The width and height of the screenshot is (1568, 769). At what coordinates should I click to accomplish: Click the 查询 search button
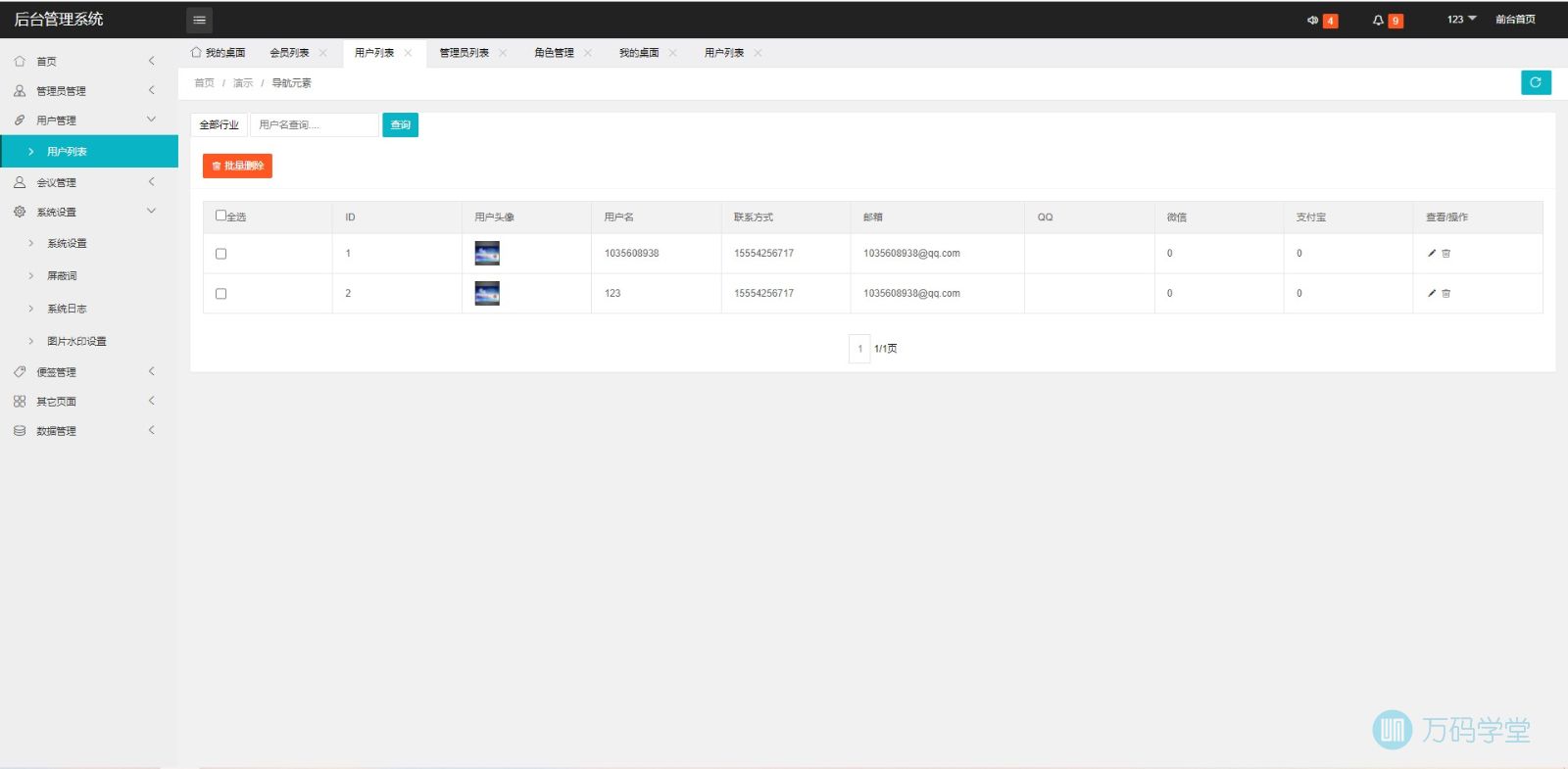(400, 124)
